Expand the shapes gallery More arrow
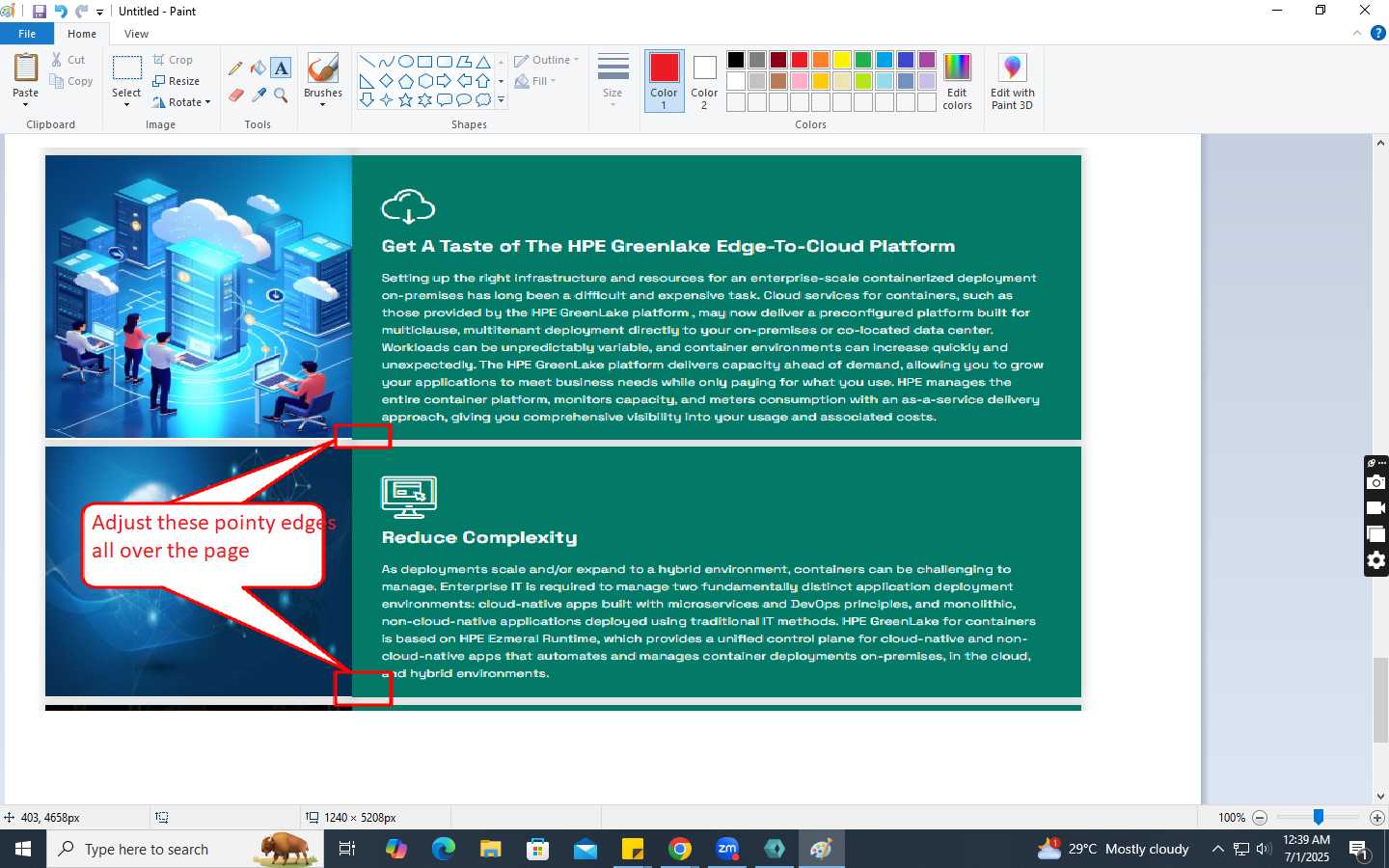The width and height of the screenshot is (1389, 868). coord(501,100)
